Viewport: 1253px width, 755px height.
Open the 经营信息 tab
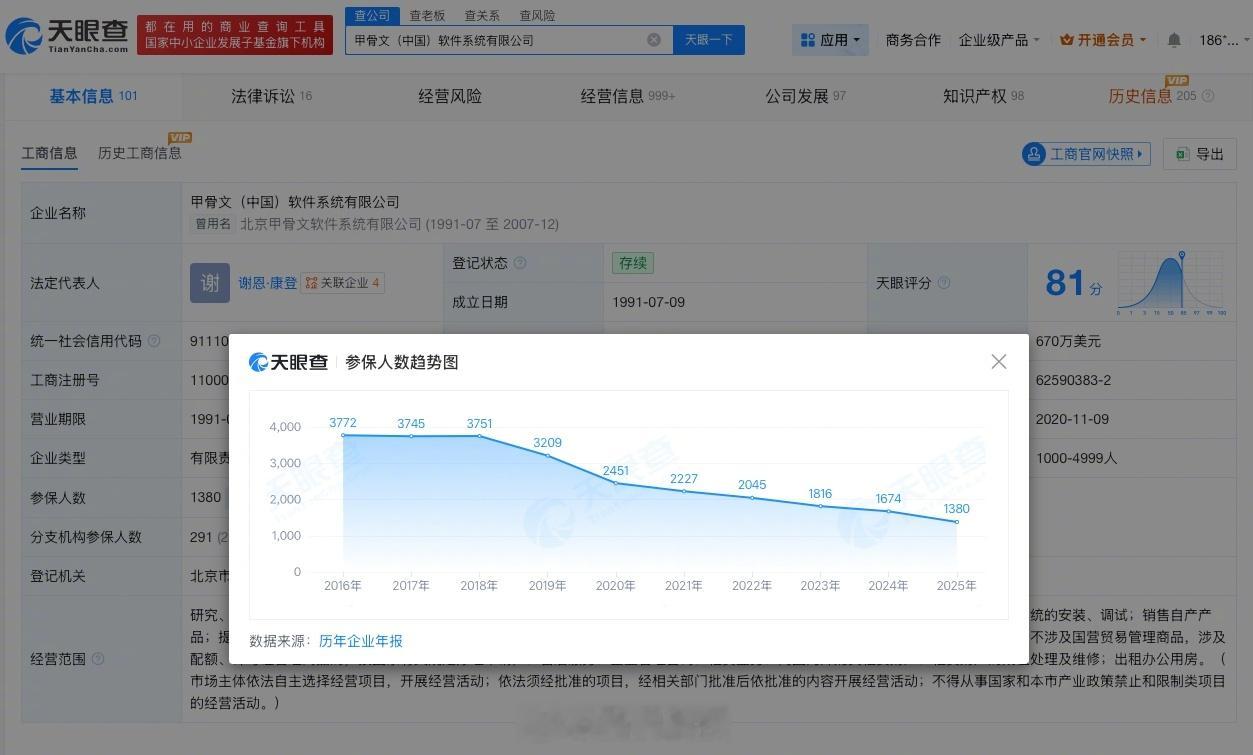(x=628, y=96)
